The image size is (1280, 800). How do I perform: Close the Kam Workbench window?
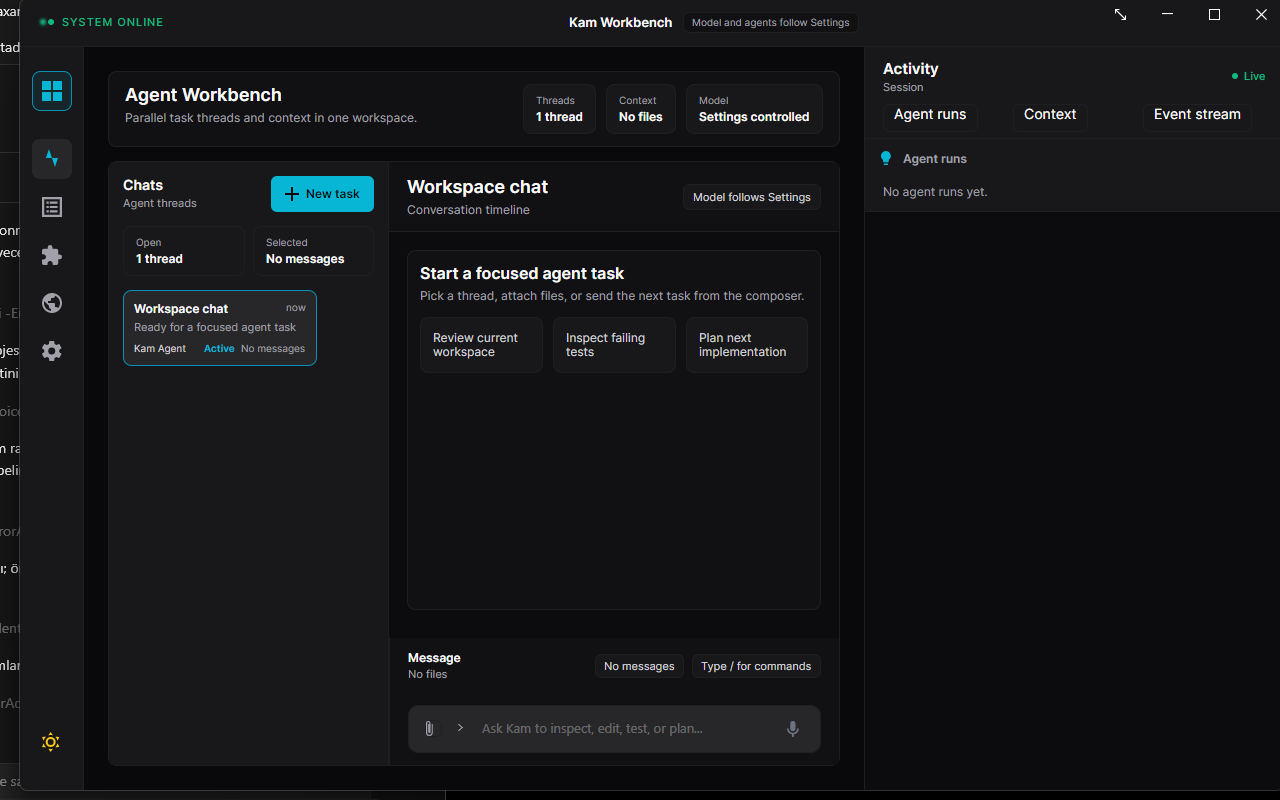click(1261, 15)
